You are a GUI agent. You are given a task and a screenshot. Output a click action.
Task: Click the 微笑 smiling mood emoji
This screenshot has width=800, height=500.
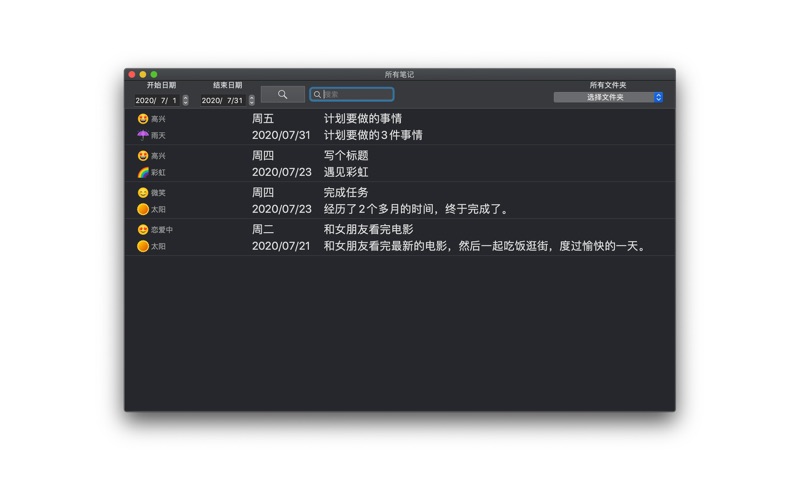coord(143,192)
